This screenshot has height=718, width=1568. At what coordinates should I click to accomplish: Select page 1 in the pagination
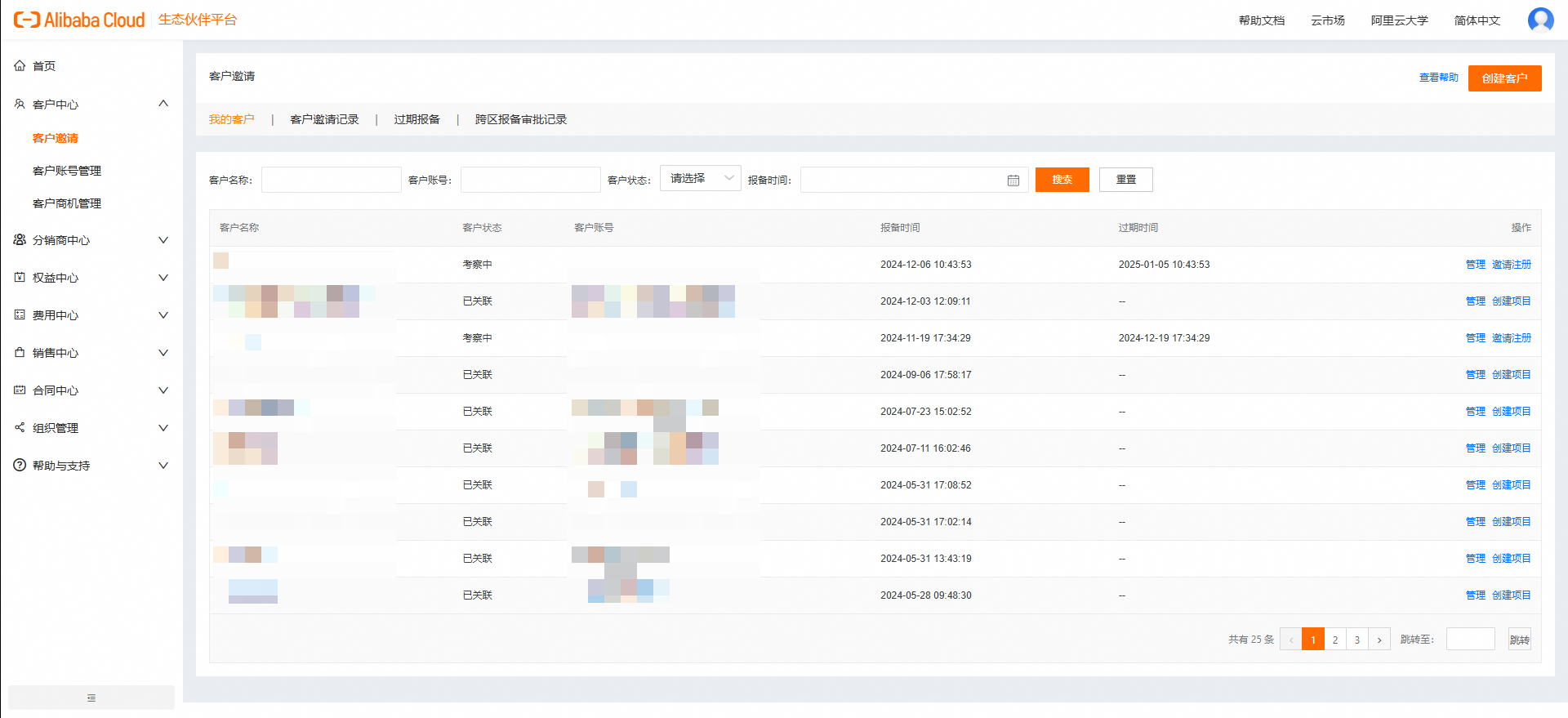(1313, 640)
